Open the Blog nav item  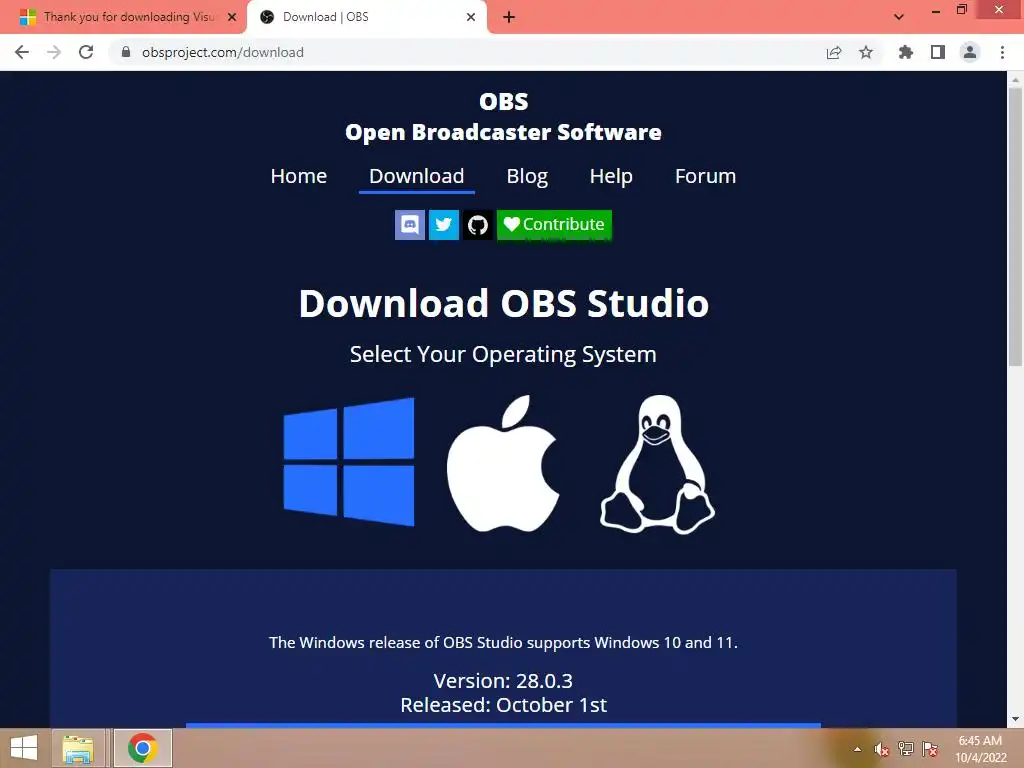(x=527, y=176)
